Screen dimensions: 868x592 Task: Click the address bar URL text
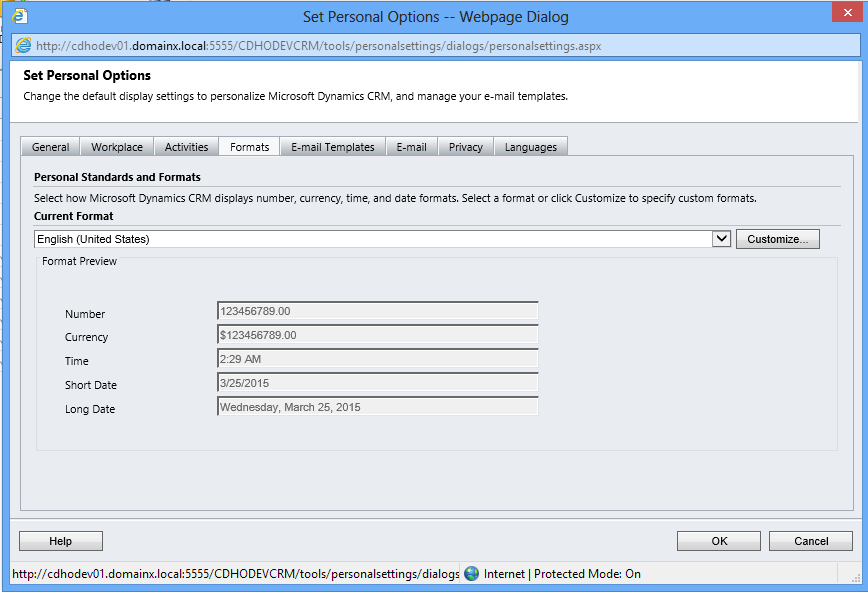click(x=318, y=46)
